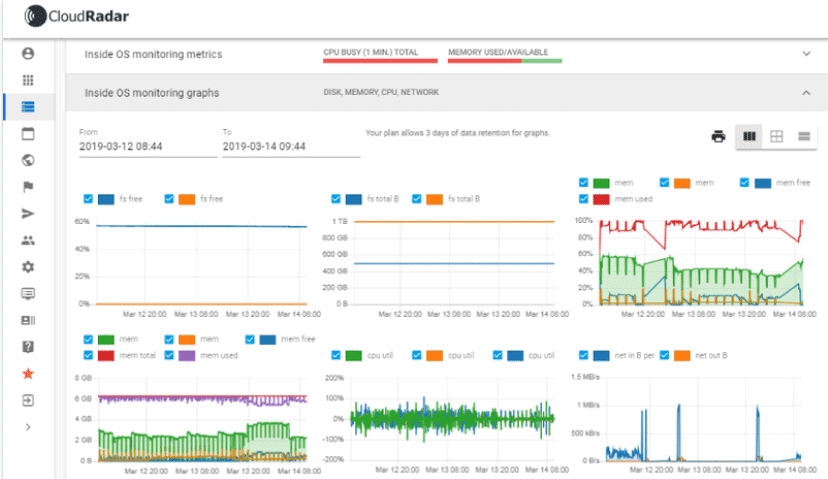Open the people group icon in sidebar
828x479 pixels.
point(28,240)
